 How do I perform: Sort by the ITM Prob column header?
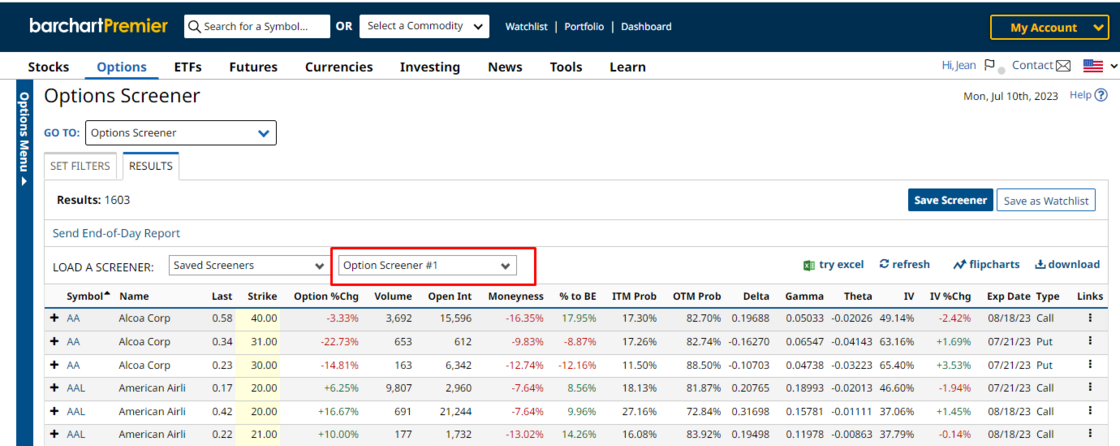(635, 296)
